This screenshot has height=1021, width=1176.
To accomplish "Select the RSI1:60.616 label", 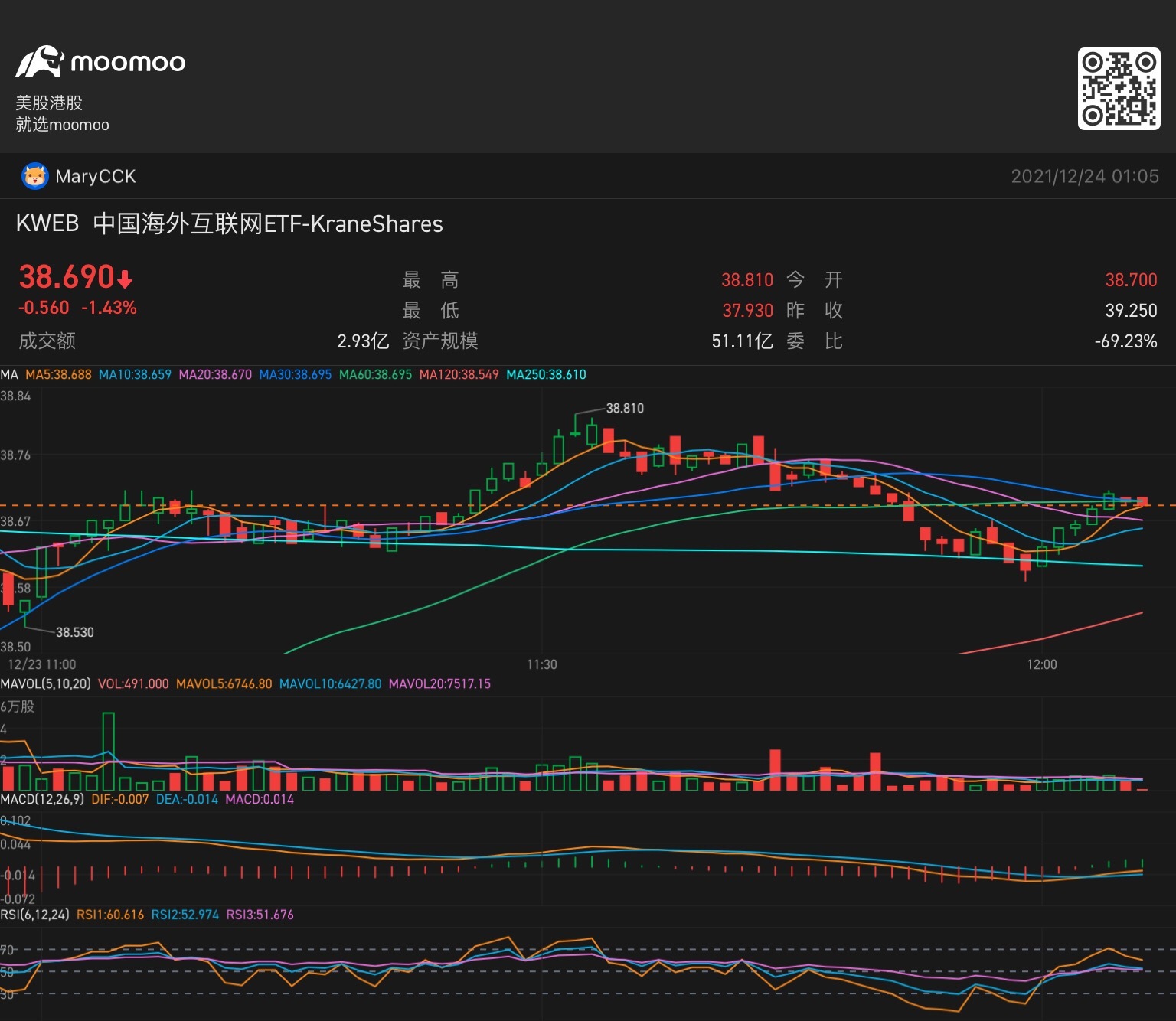I will tap(110, 915).
